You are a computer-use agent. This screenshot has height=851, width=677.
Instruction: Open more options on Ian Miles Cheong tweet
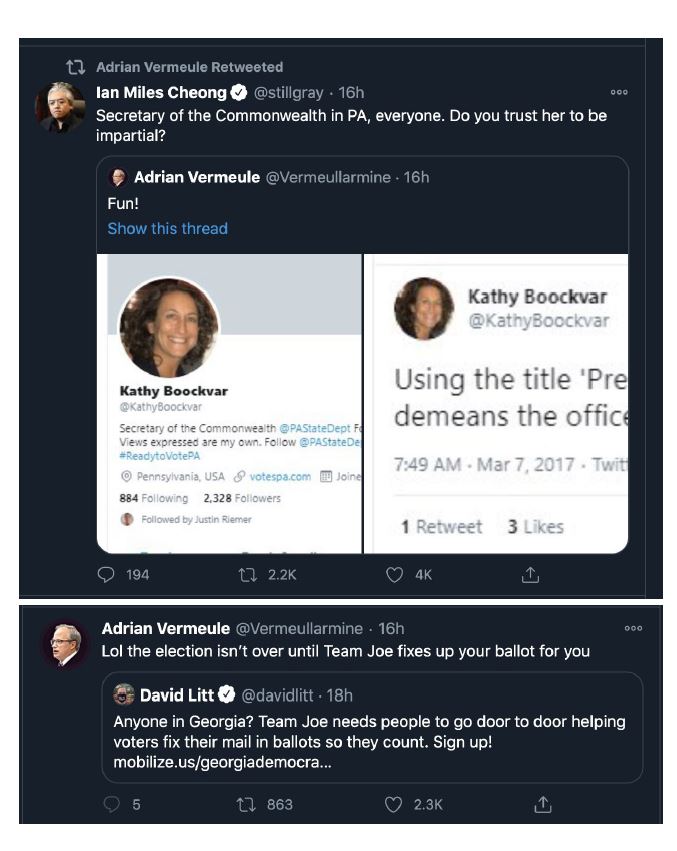[x=619, y=92]
